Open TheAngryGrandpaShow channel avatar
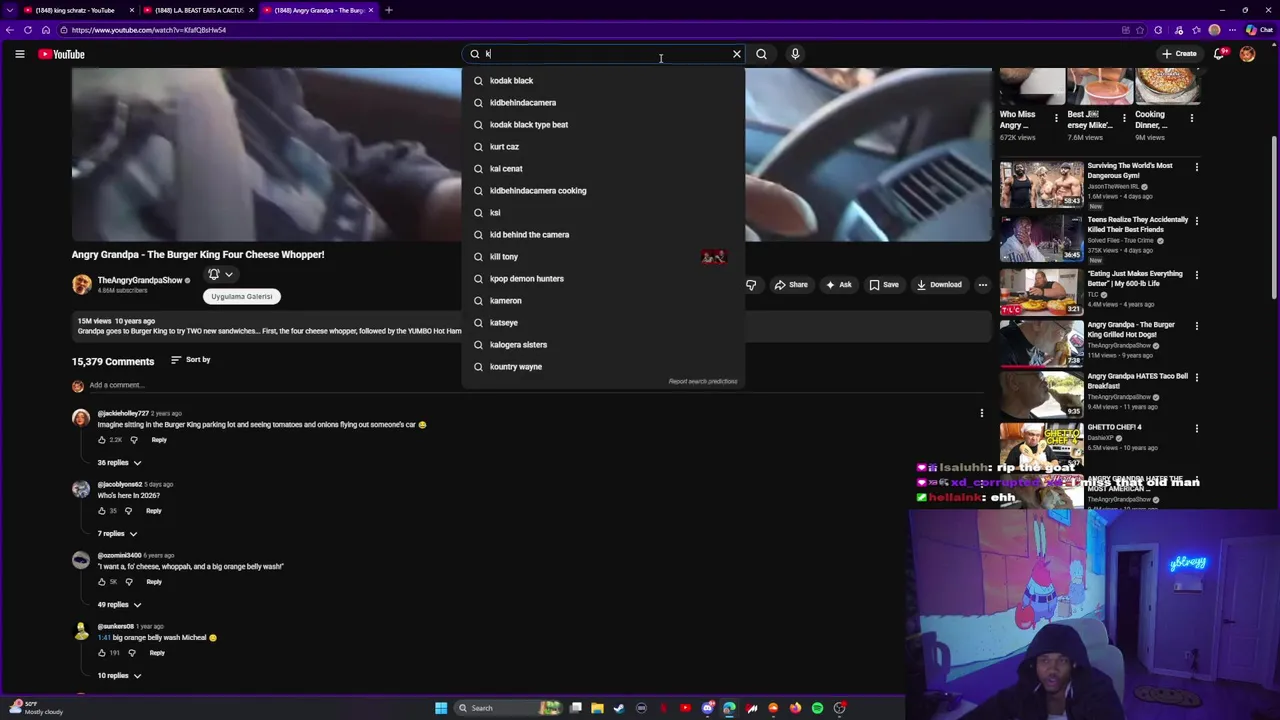 pyautogui.click(x=81, y=284)
